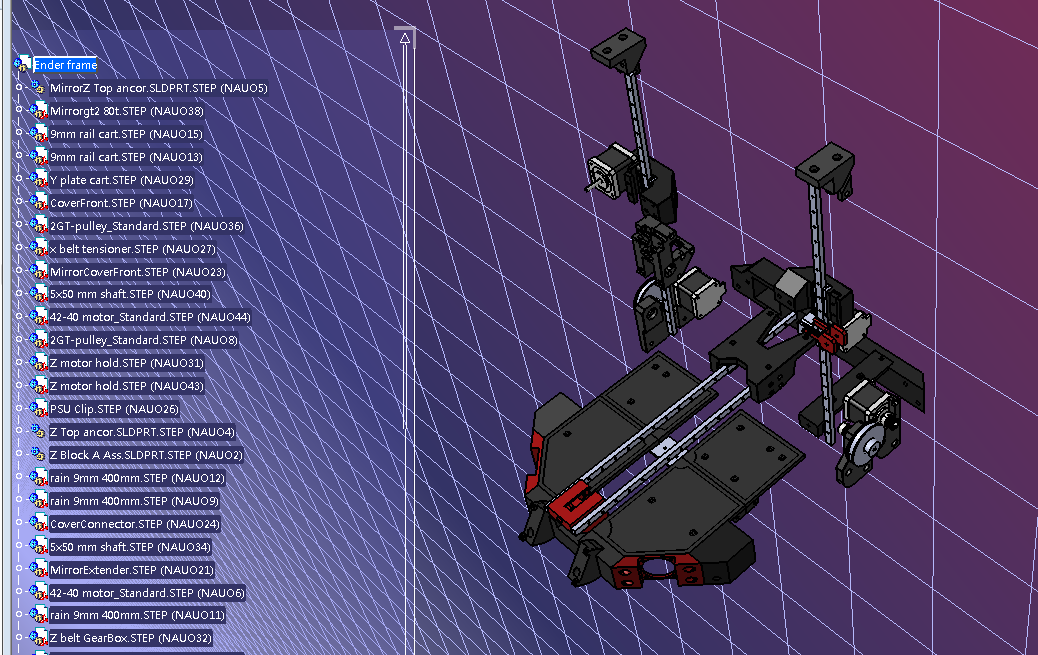This screenshot has height=655, width=1038.
Task: Expand the MirrorCoverFront.STEP (NAUO23) tree node
Action: (19, 270)
